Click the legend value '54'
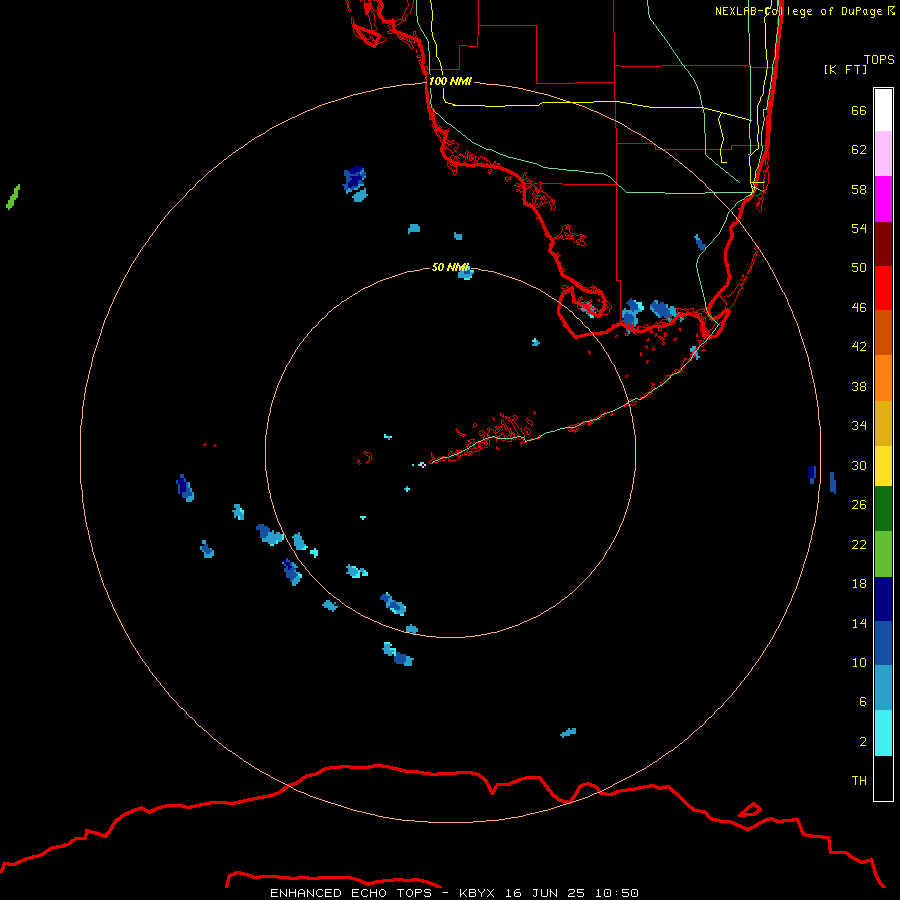 click(x=859, y=228)
